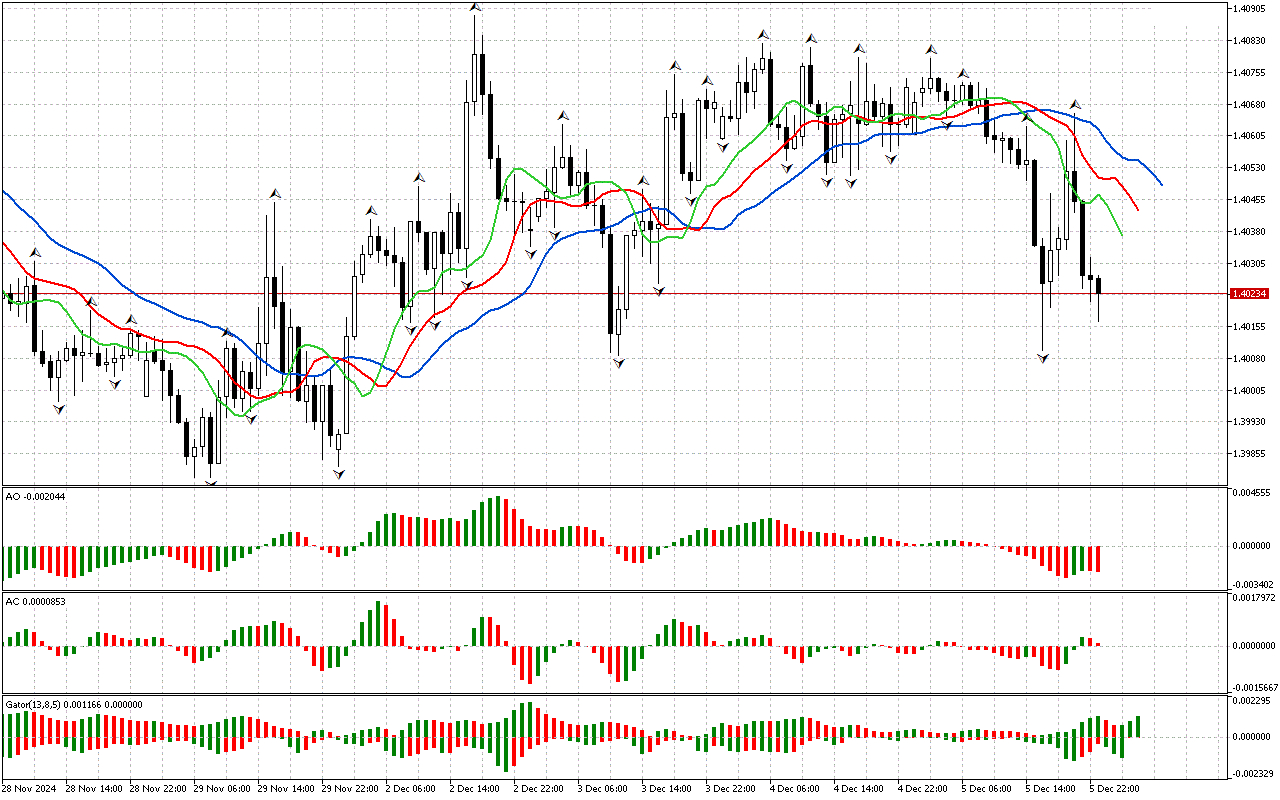The height and width of the screenshot is (800, 1280).
Task: Click the current price tag 1.40234
Action: [x=1250, y=294]
